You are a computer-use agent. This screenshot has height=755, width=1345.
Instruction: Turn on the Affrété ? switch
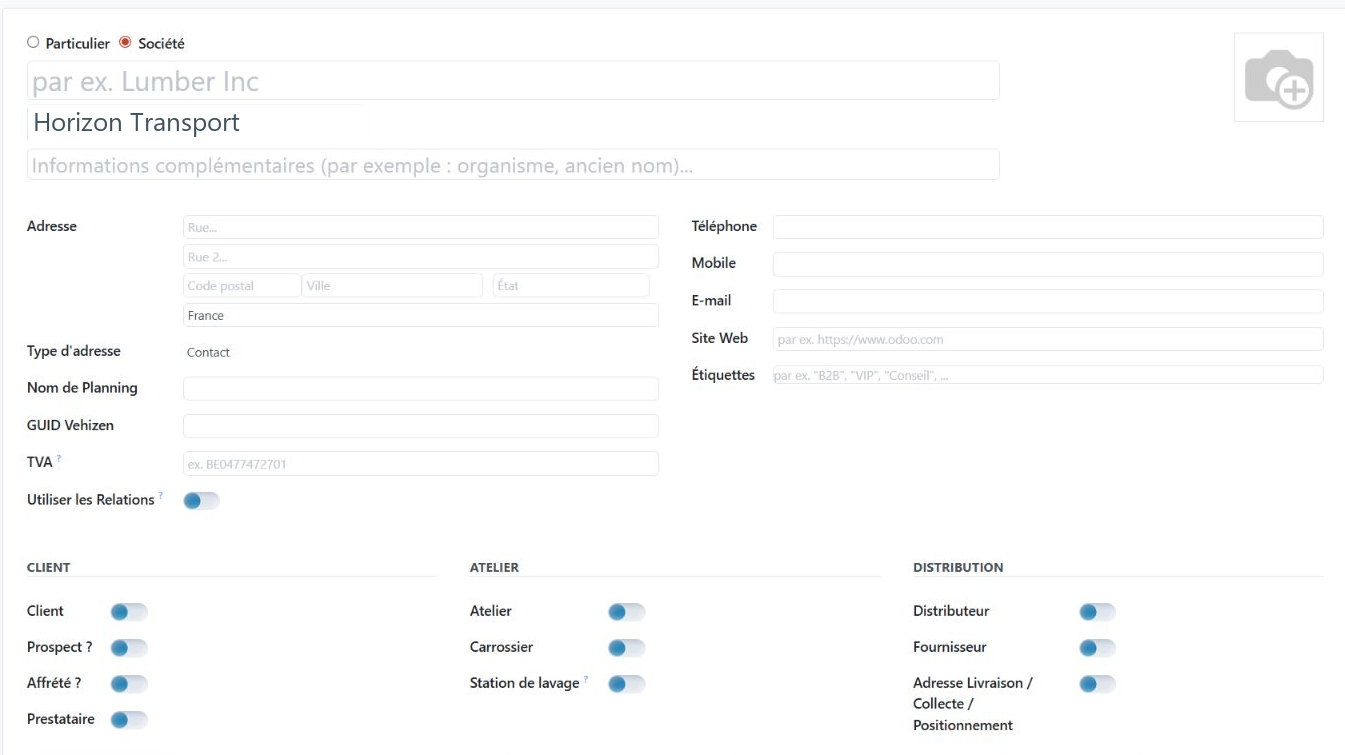(129, 684)
